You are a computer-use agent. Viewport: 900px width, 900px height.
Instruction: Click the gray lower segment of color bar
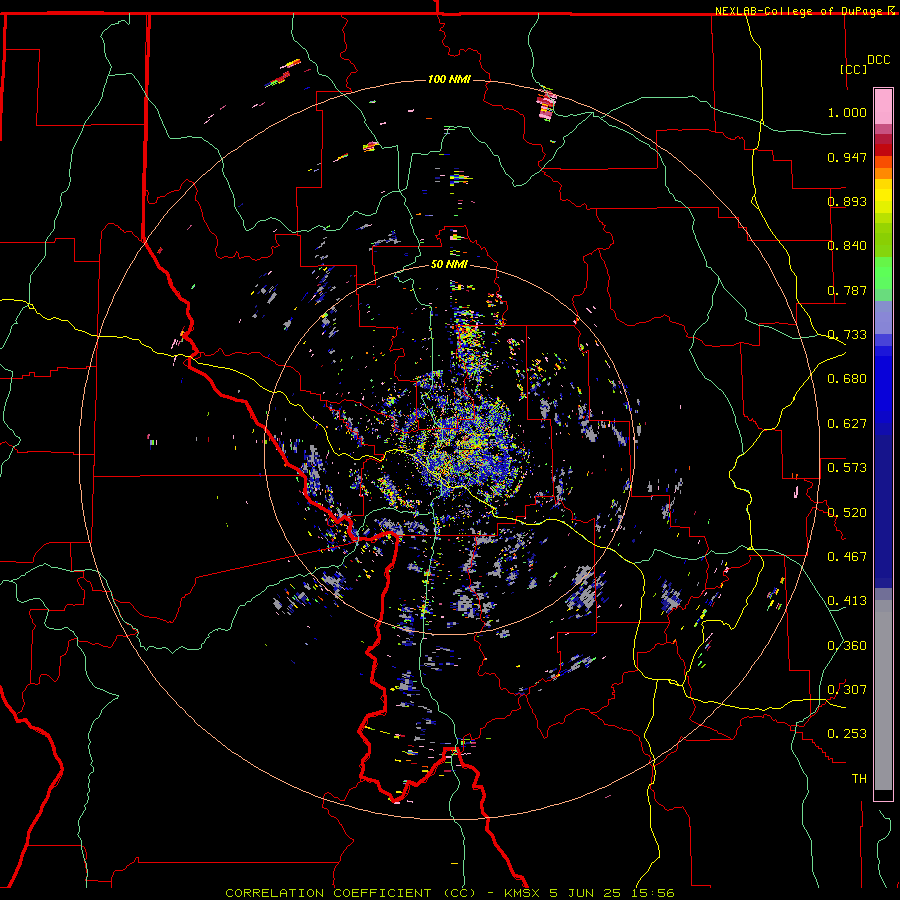pyautogui.click(x=883, y=695)
